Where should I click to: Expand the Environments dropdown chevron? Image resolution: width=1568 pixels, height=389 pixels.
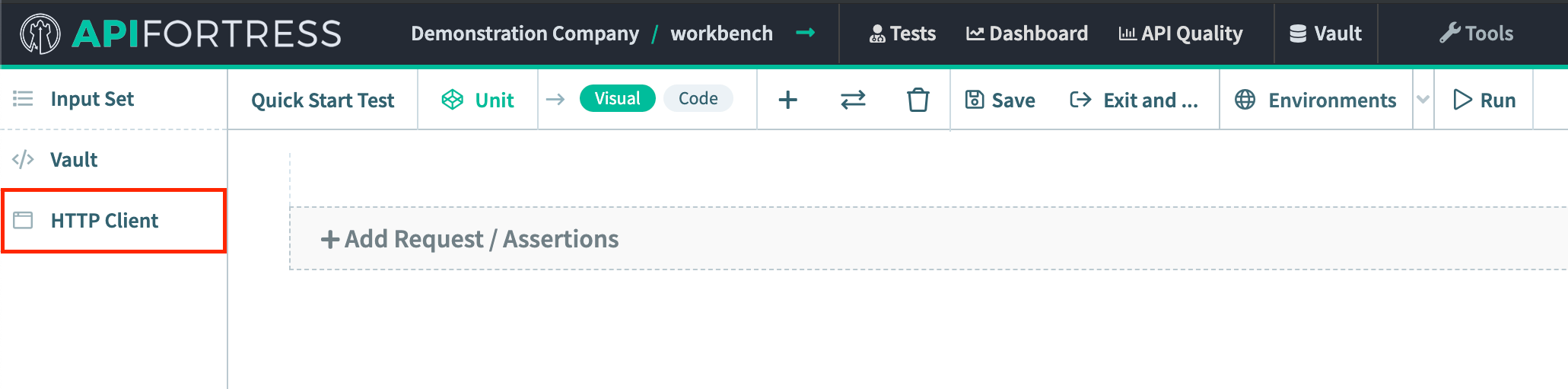pos(1423,100)
